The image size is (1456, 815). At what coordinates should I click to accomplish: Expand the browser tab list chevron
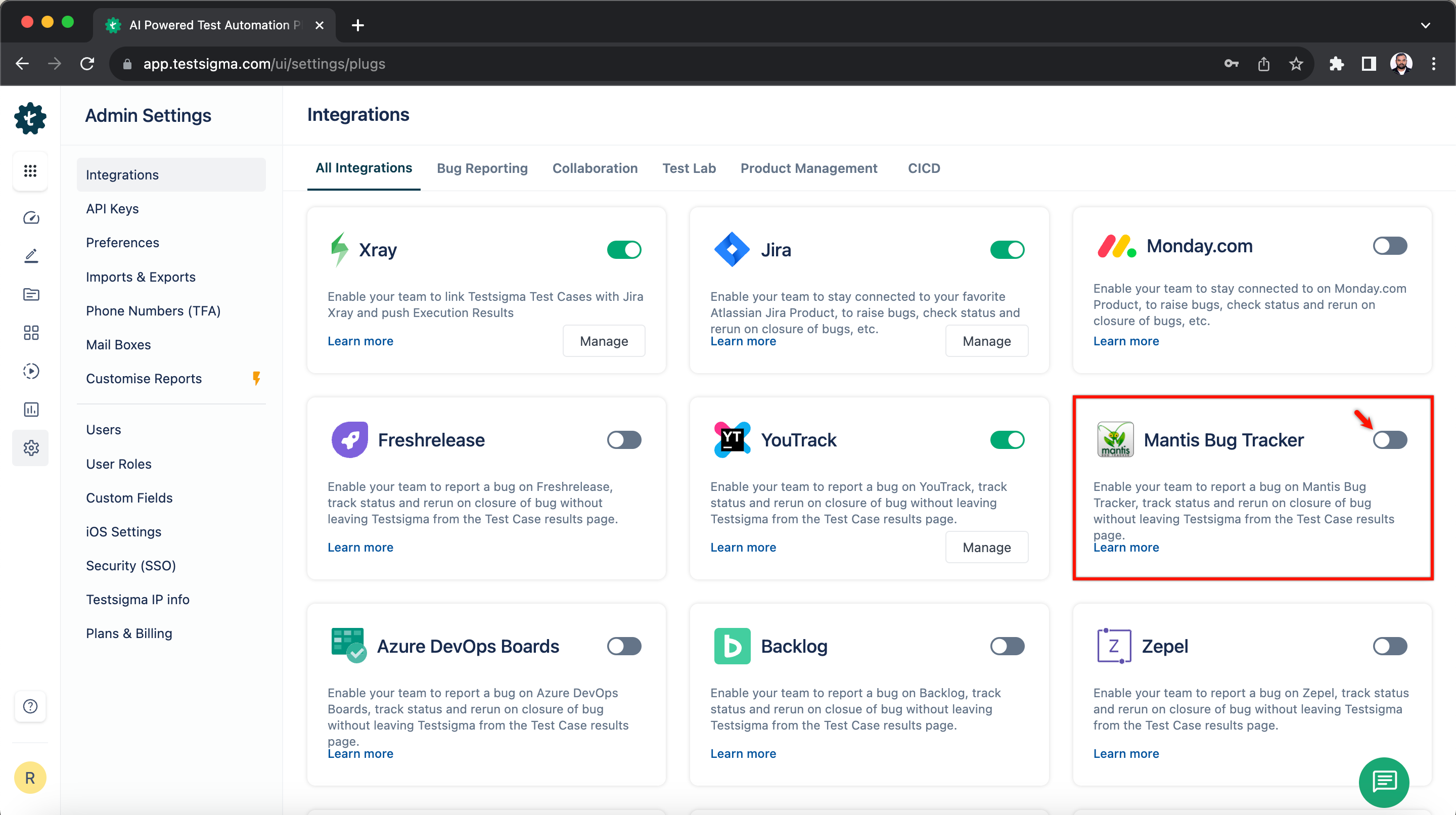tap(1425, 25)
